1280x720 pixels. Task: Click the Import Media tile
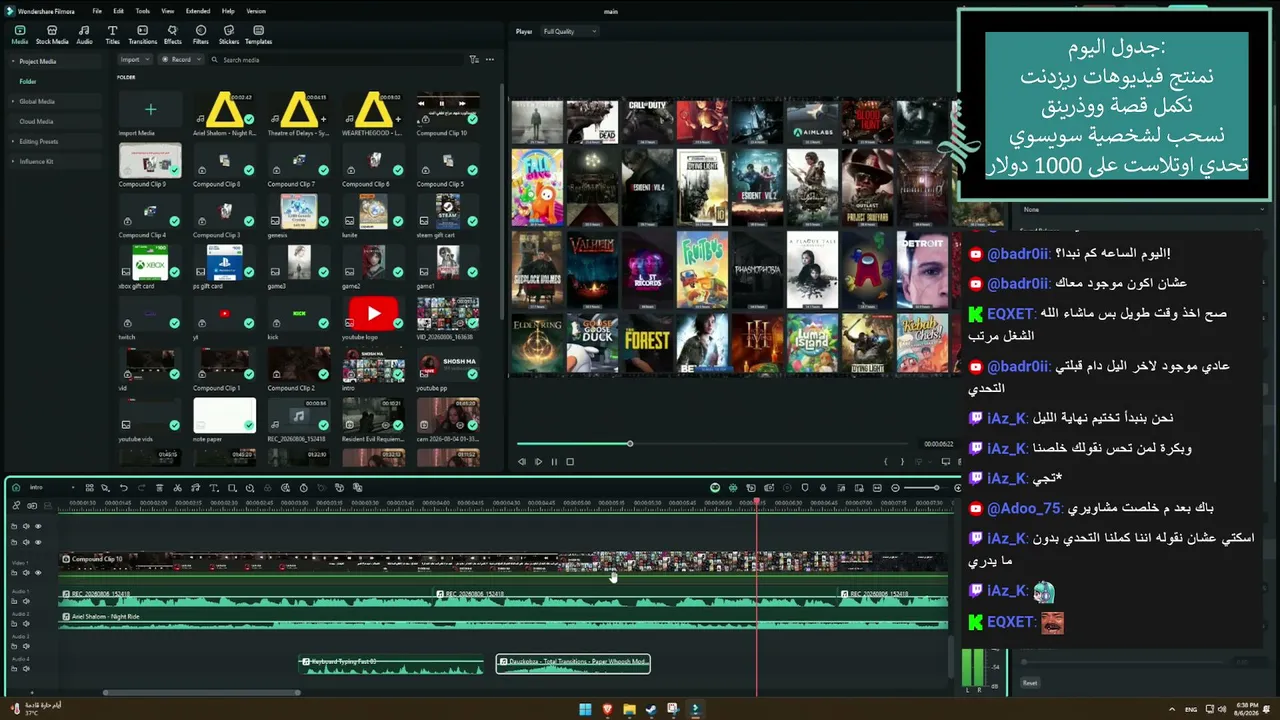(x=150, y=110)
